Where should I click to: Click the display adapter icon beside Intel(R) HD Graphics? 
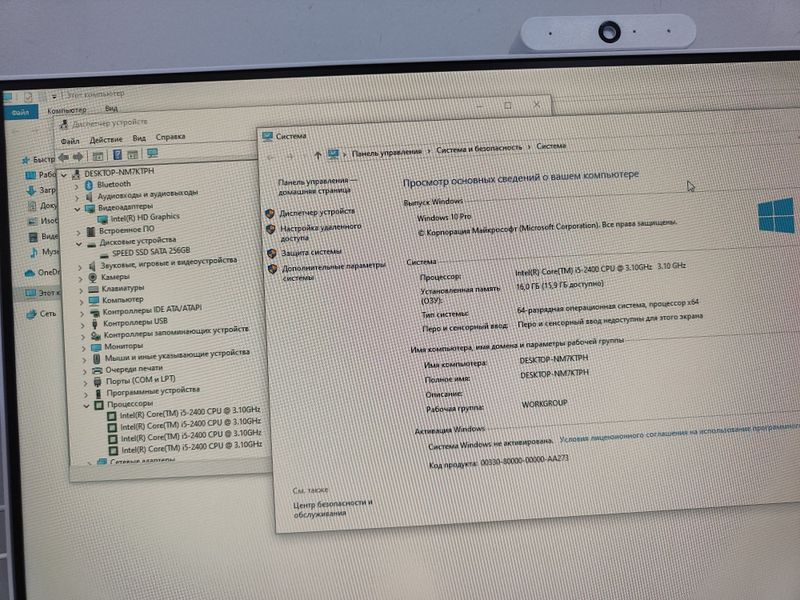click(x=103, y=219)
